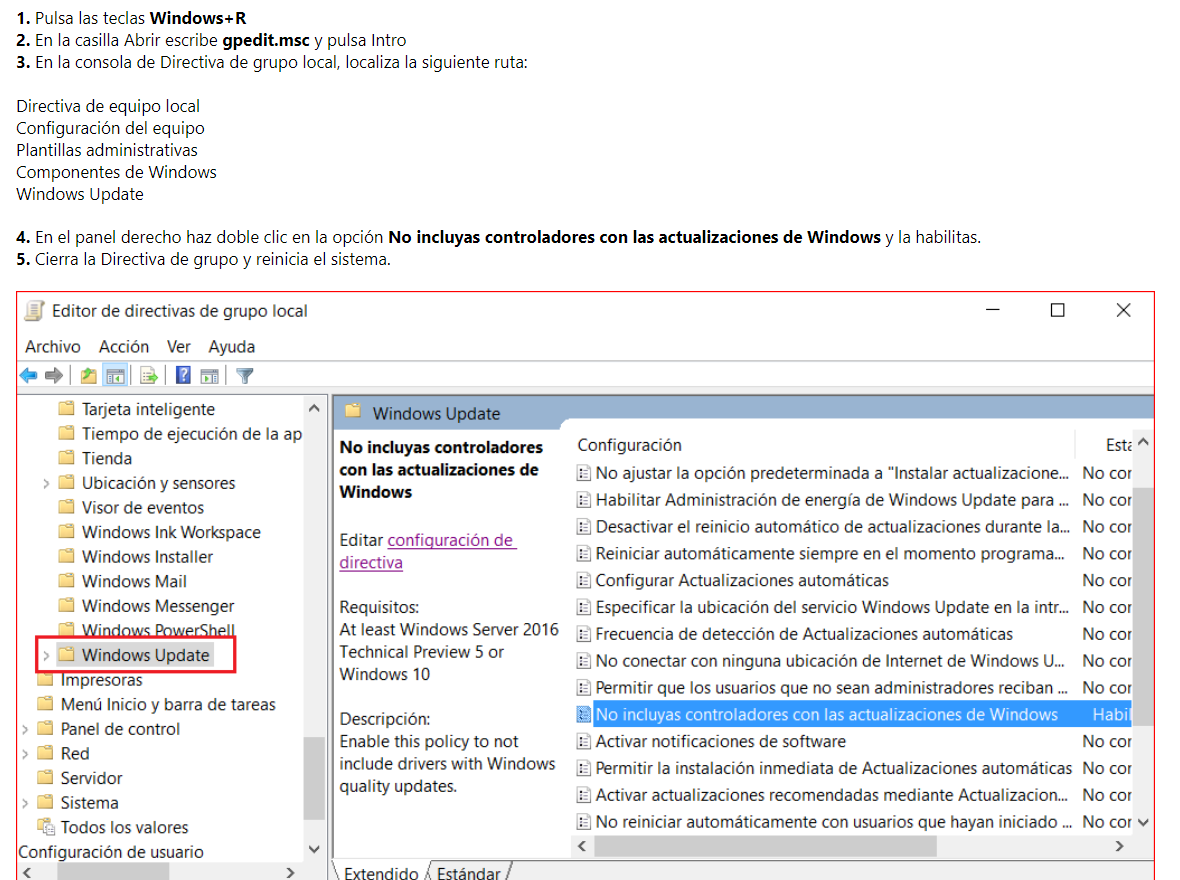Viewport: 1180px width, 880px height.
Task: Click policy list horizontal scroll right arrow
Action: pyautogui.click(x=1120, y=846)
